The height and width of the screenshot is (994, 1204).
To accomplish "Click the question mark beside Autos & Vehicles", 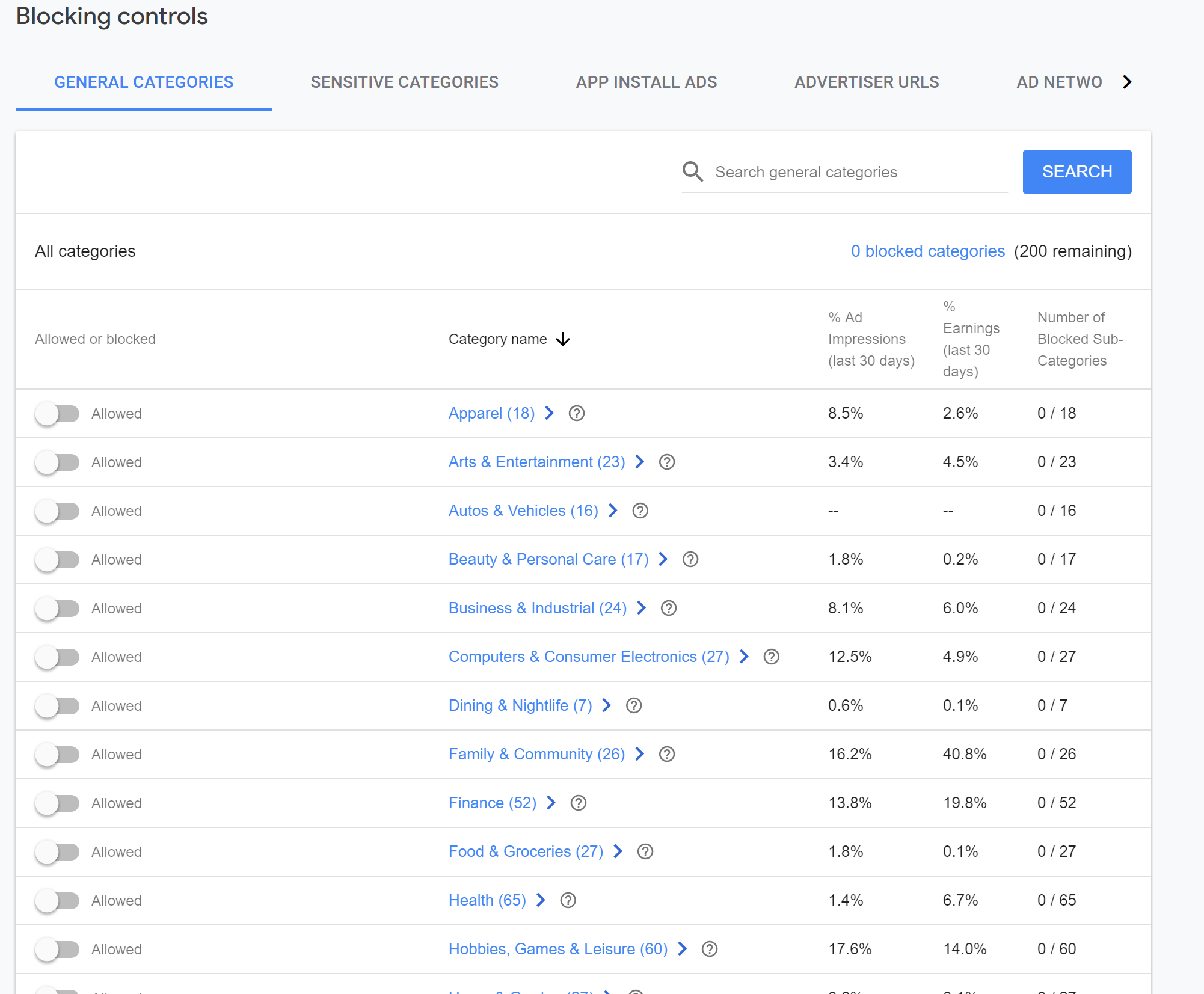I will [x=640, y=511].
